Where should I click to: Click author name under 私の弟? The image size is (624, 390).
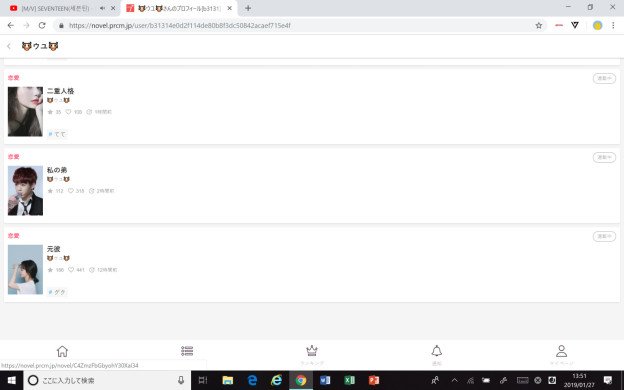click(58, 179)
